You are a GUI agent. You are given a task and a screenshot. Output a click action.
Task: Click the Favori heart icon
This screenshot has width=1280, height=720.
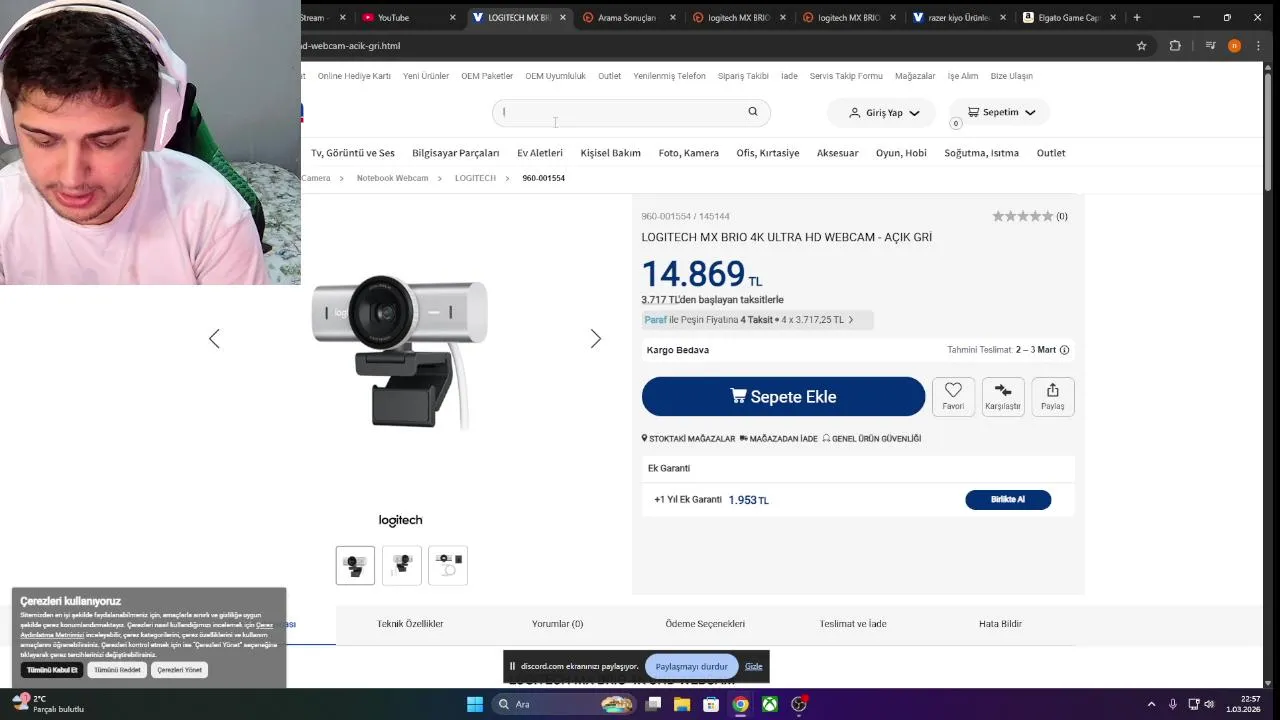coord(953,390)
